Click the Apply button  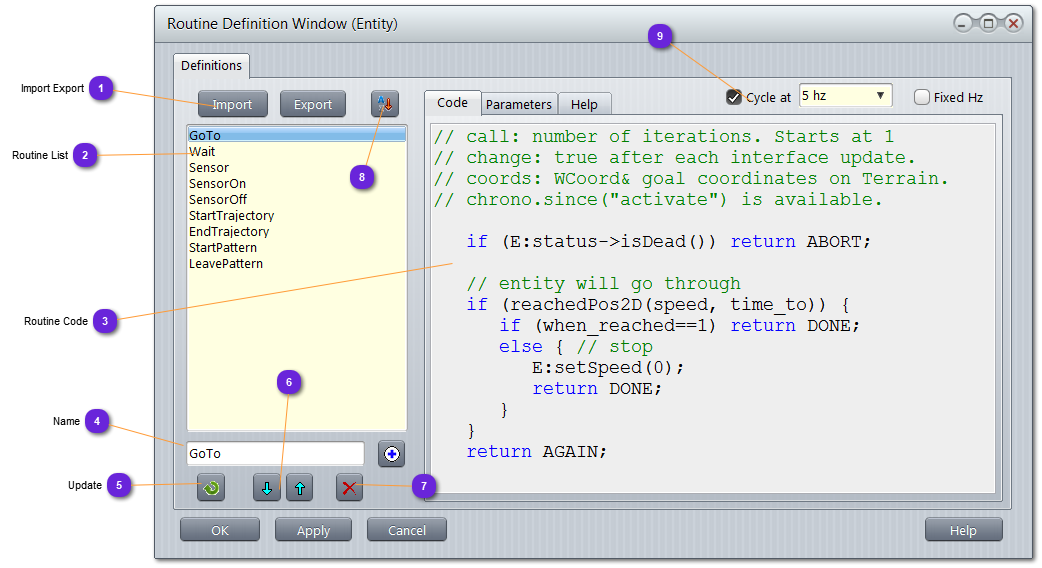(x=313, y=530)
